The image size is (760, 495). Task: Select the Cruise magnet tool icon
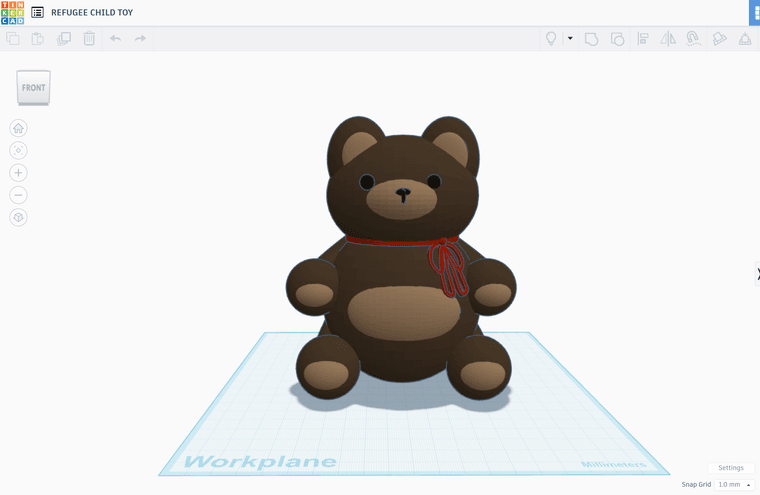693,39
